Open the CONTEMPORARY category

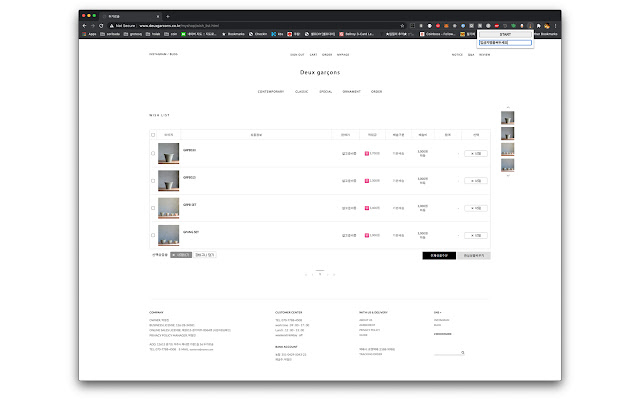tap(271, 92)
